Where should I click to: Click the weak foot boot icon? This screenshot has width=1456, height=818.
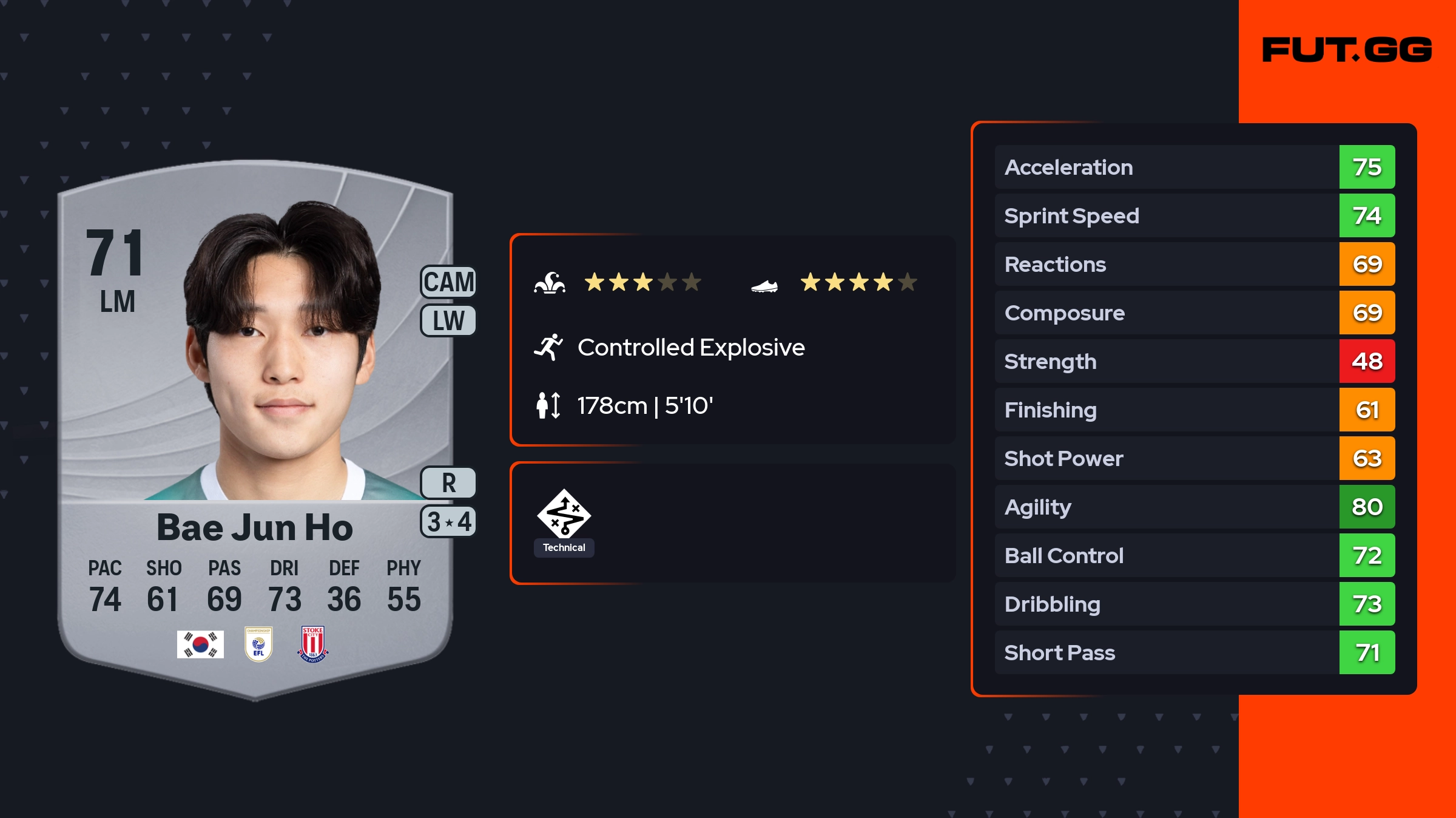click(764, 285)
